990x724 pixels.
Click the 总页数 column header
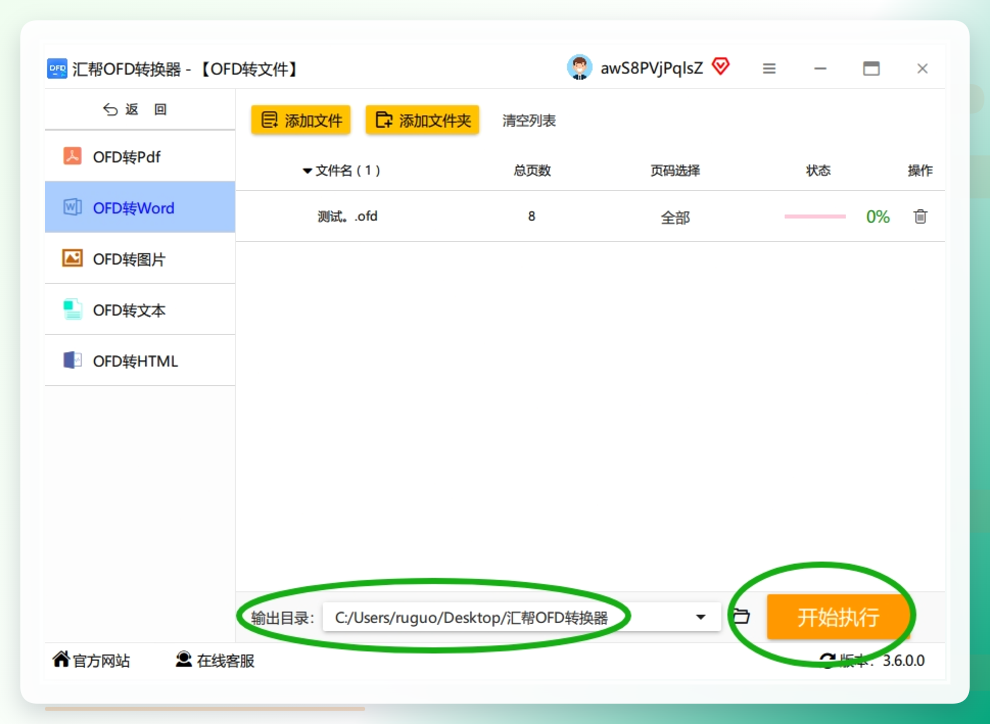coord(532,170)
